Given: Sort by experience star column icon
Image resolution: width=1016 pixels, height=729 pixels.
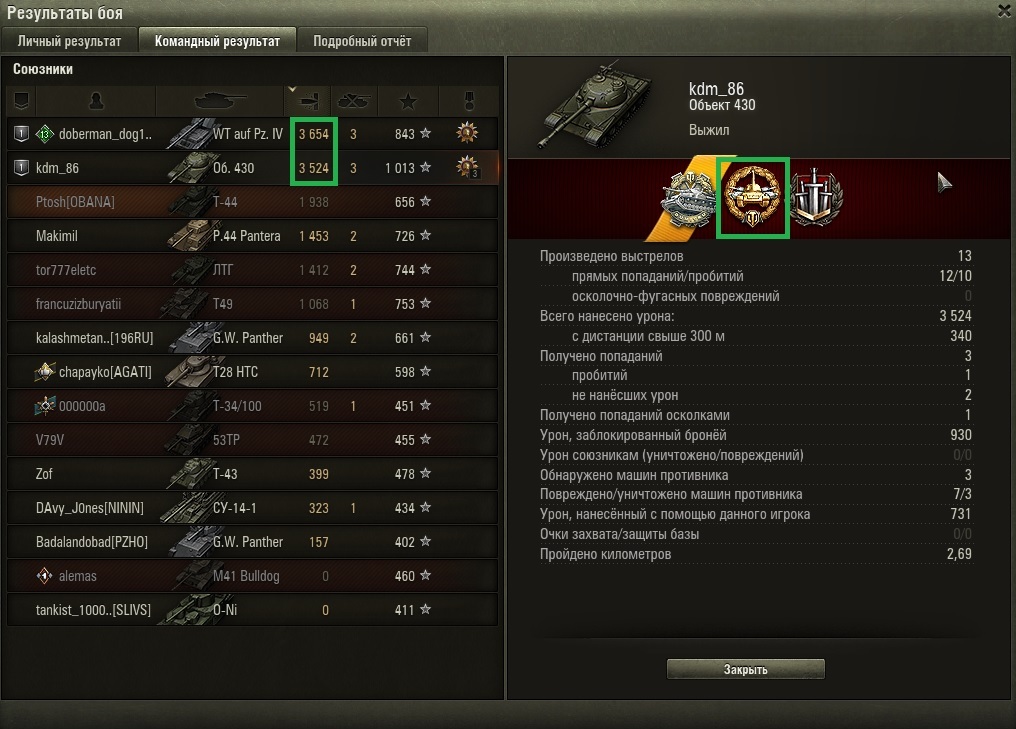Looking at the screenshot, I should (x=408, y=101).
